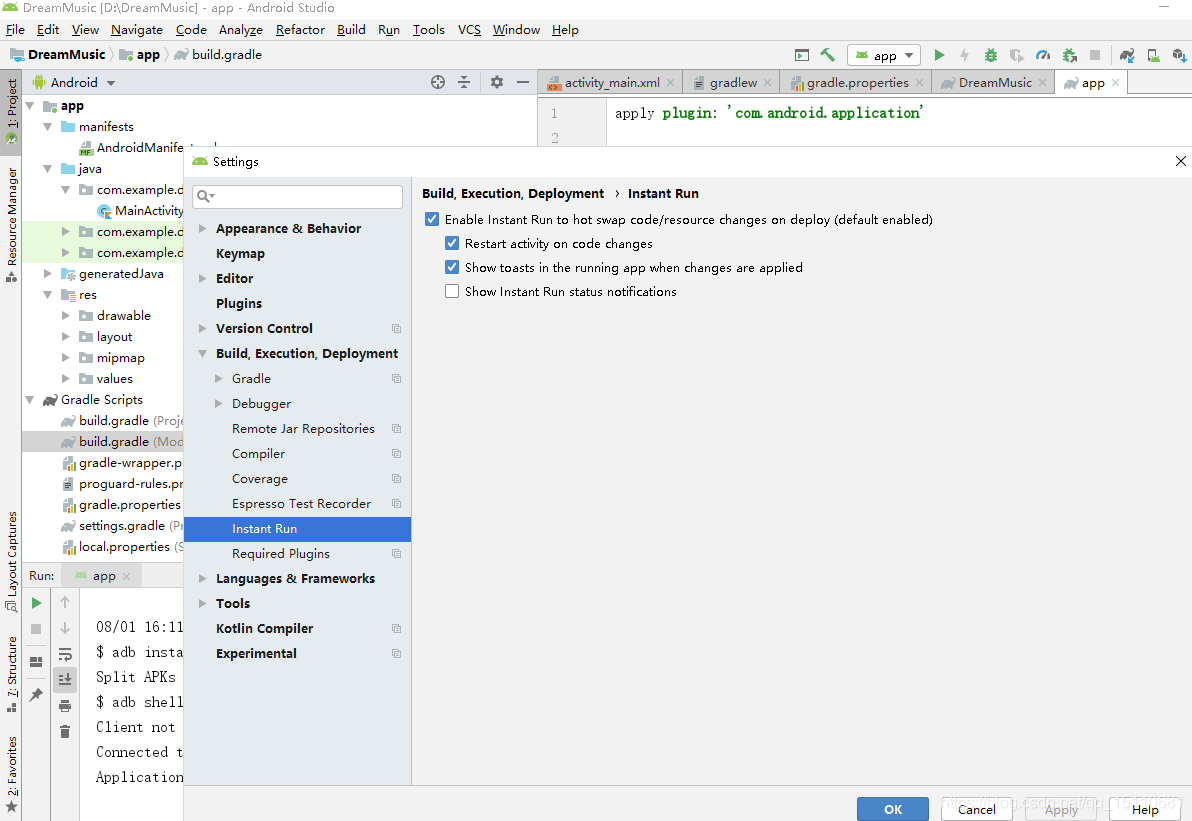This screenshot has height=821, width=1192.
Task: Click the Debug app bug icon
Action: [991, 55]
